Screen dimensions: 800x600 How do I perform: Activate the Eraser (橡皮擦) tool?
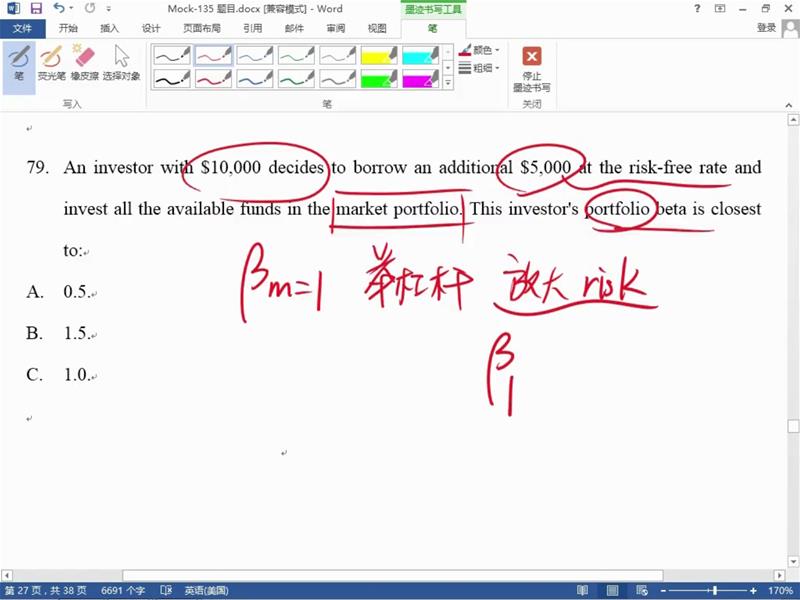84,63
